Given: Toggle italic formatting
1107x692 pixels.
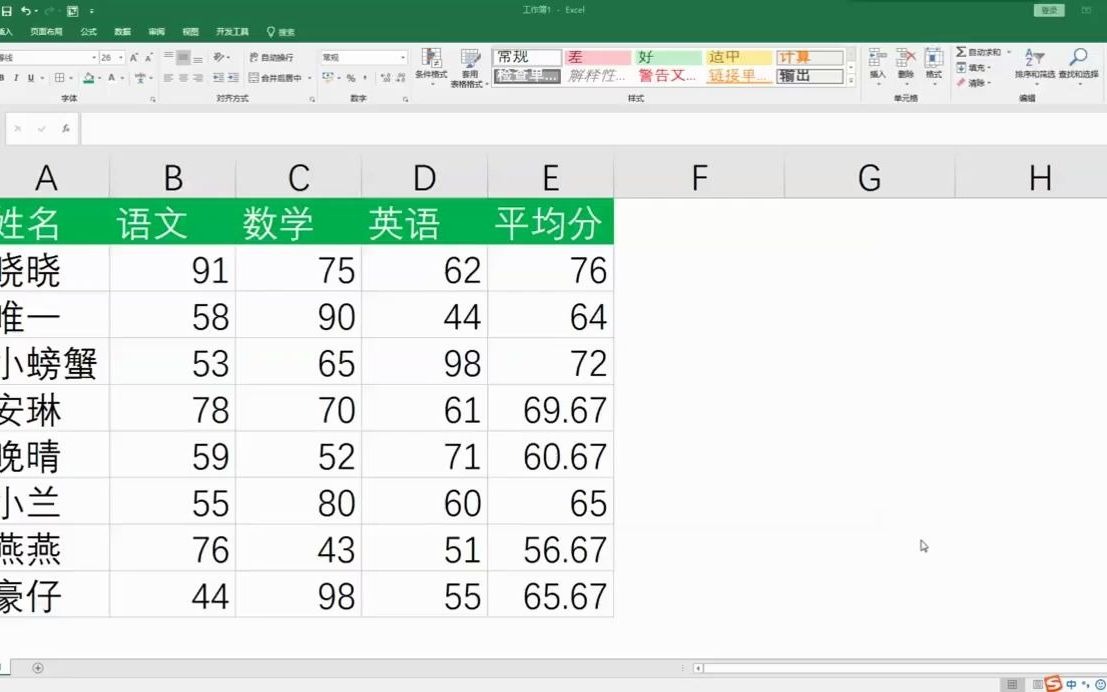Looking at the screenshot, I should pyautogui.click(x=18, y=78).
